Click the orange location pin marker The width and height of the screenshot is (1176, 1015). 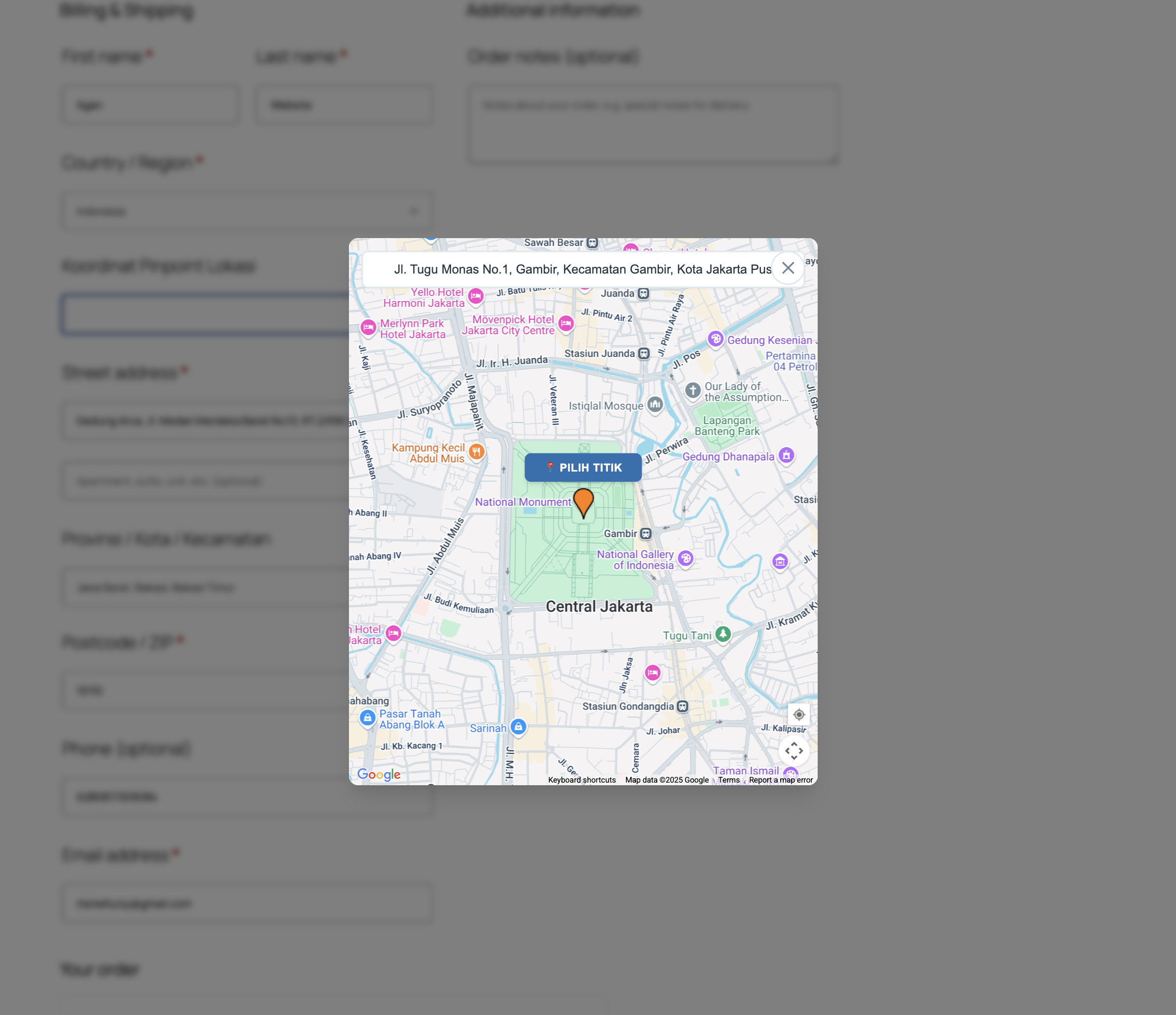[583, 503]
